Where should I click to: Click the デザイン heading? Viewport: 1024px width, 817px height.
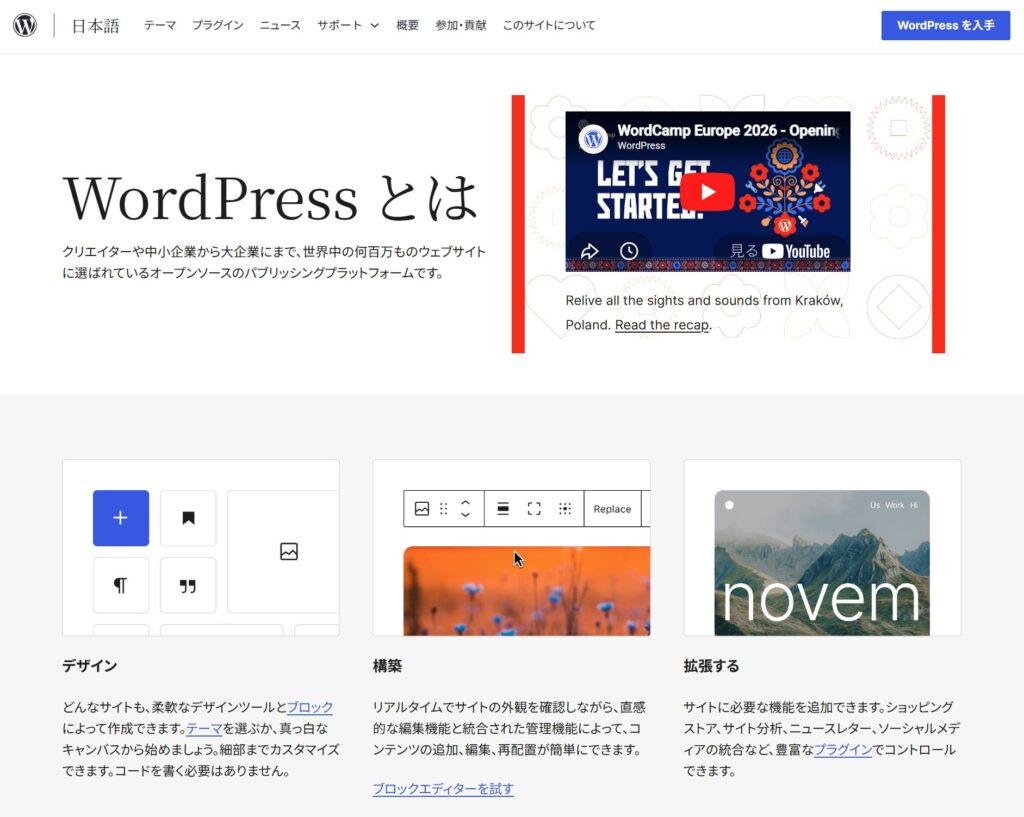89,666
